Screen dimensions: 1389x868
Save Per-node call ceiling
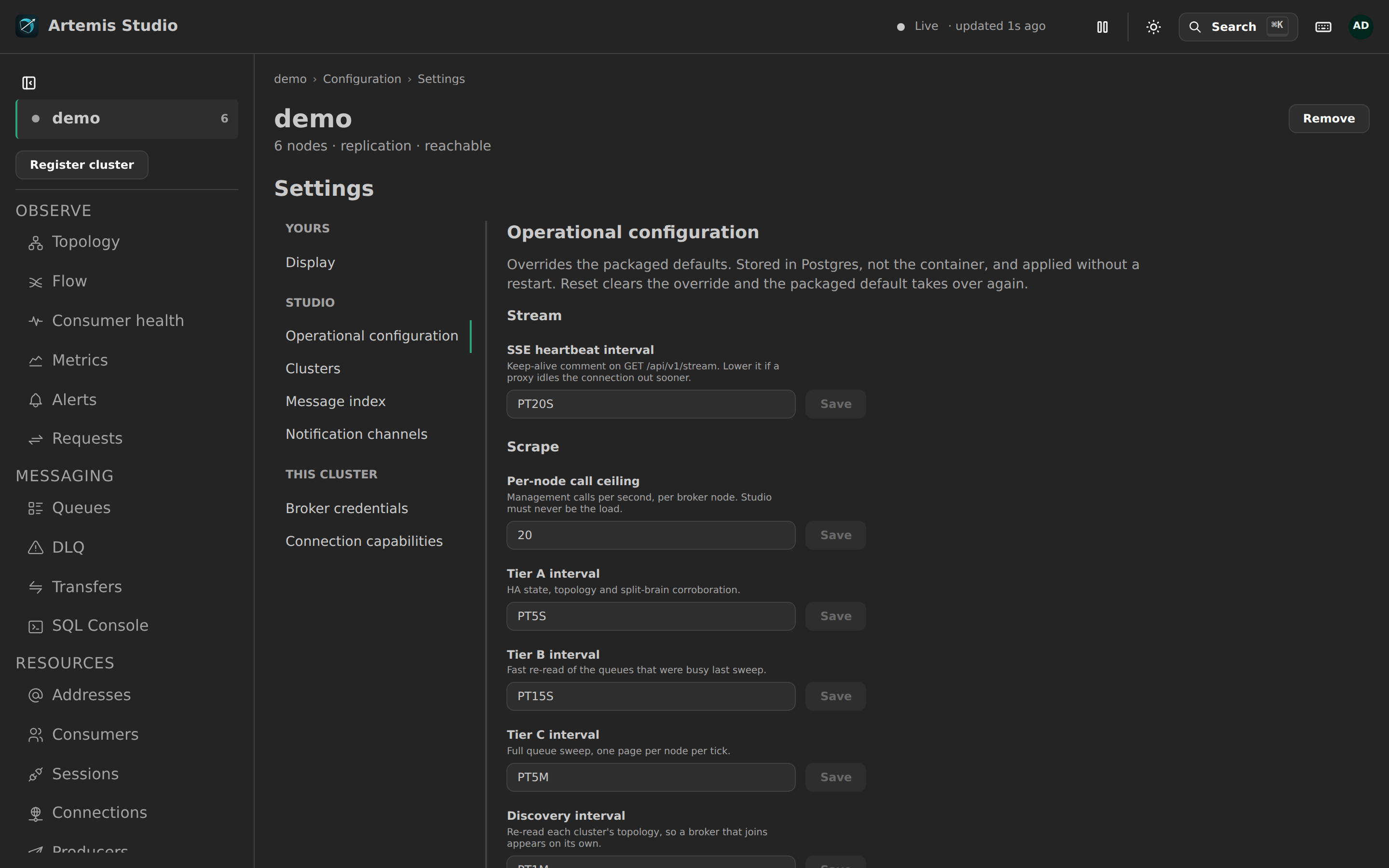pyautogui.click(x=835, y=536)
